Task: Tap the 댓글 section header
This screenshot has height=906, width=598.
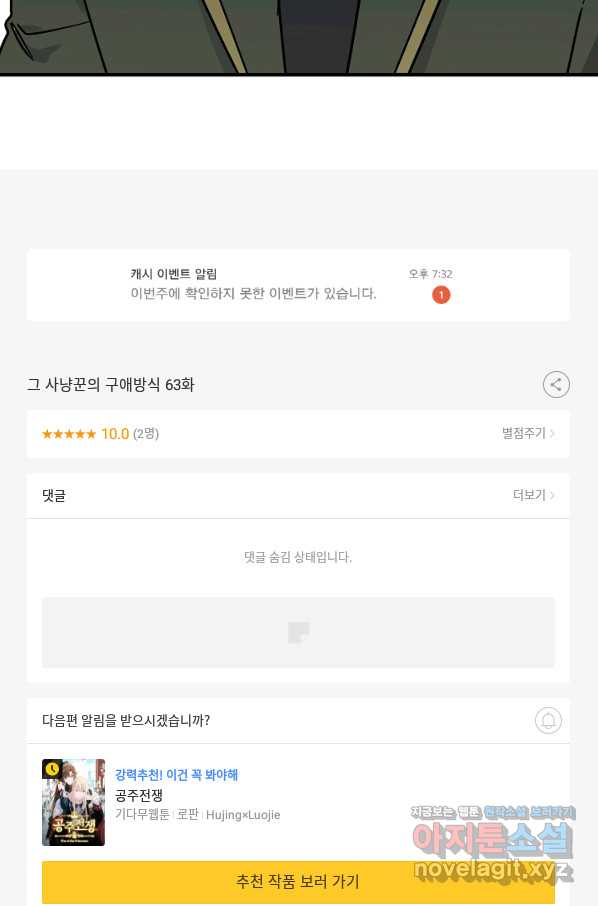Action: click(x=54, y=495)
